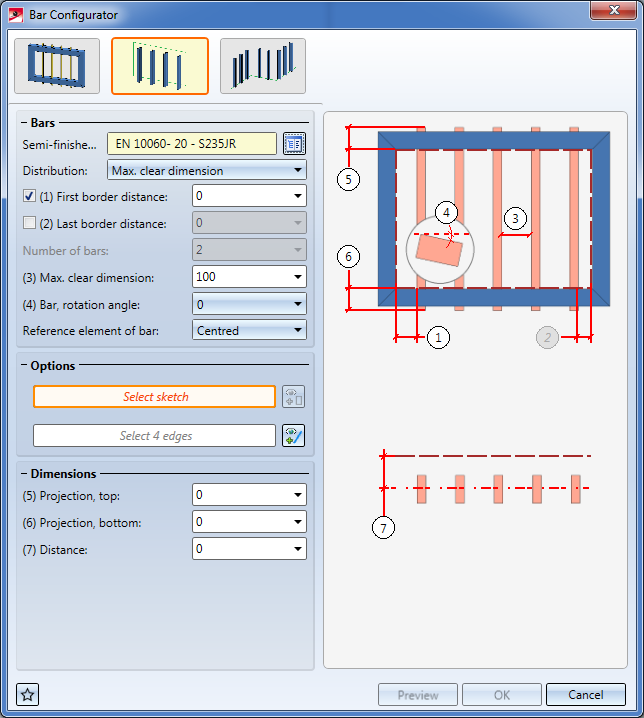Click marker 1 in the preview diagram
This screenshot has height=718, width=644.
click(438, 337)
